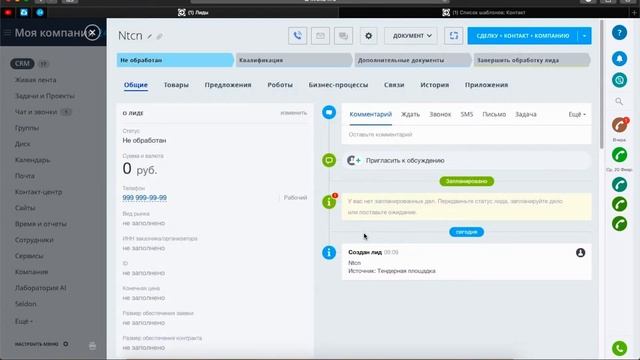Viewport: 640px width, 360px height.
Task: Expand the arrow beside Сделку + контакт + компанию
Action: click(584, 36)
